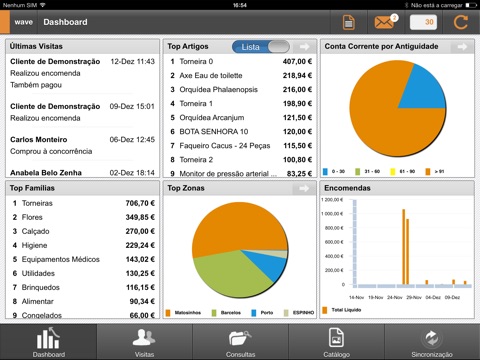The image size is (480, 360).
Task: Select the blue 0 - 30 legend swatch
Action: pyautogui.click(x=325, y=171)
